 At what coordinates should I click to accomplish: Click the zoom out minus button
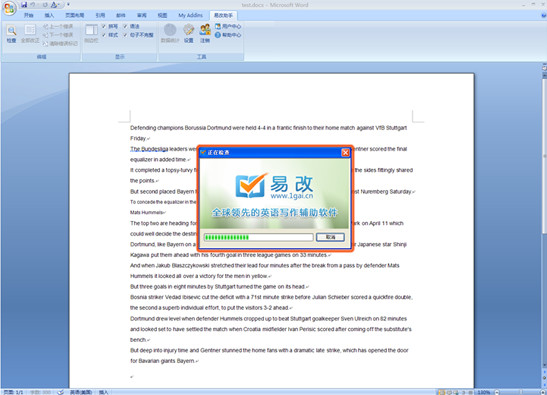(497, 392)
